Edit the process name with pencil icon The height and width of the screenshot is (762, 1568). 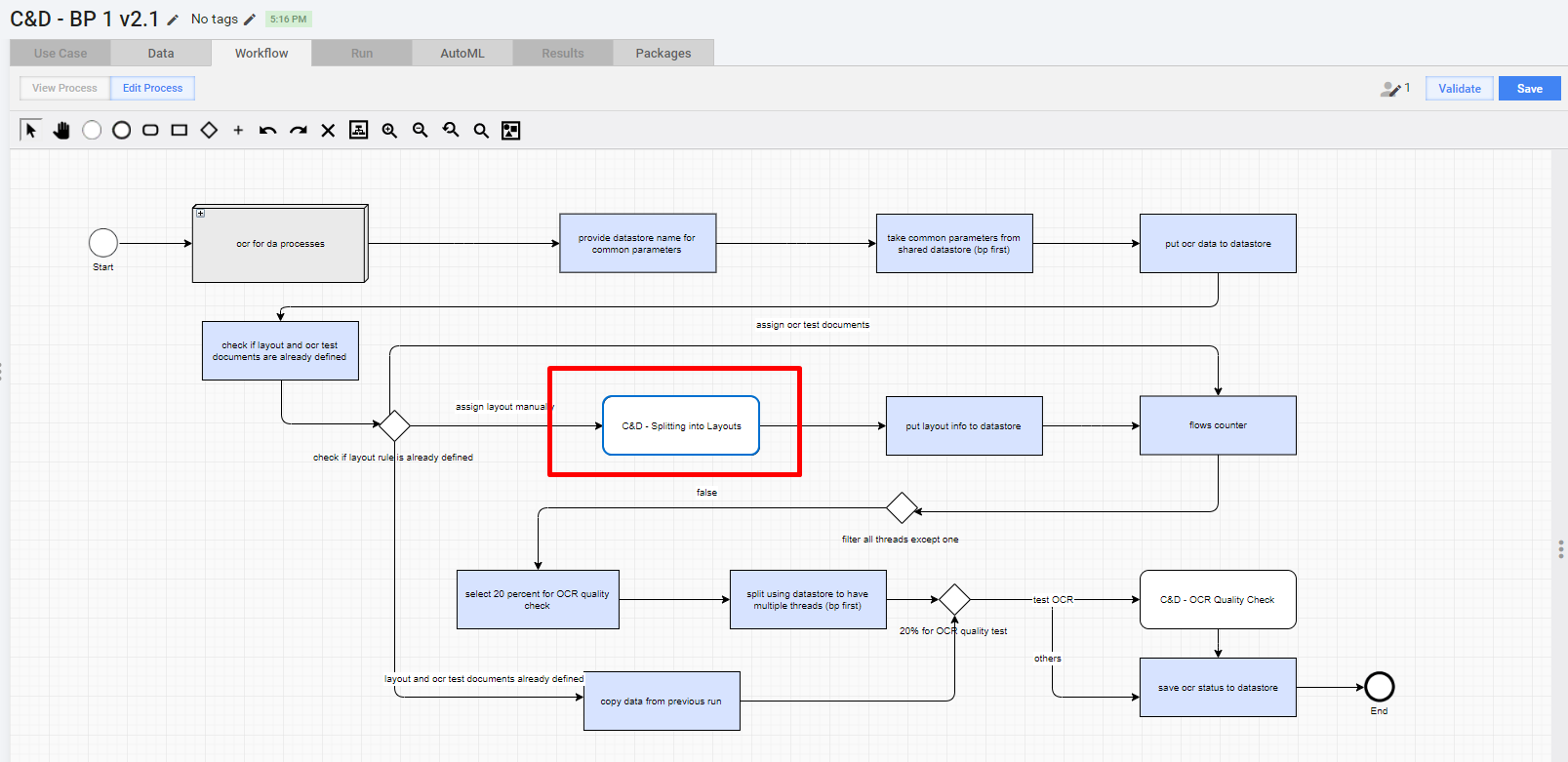click(173, 20)
